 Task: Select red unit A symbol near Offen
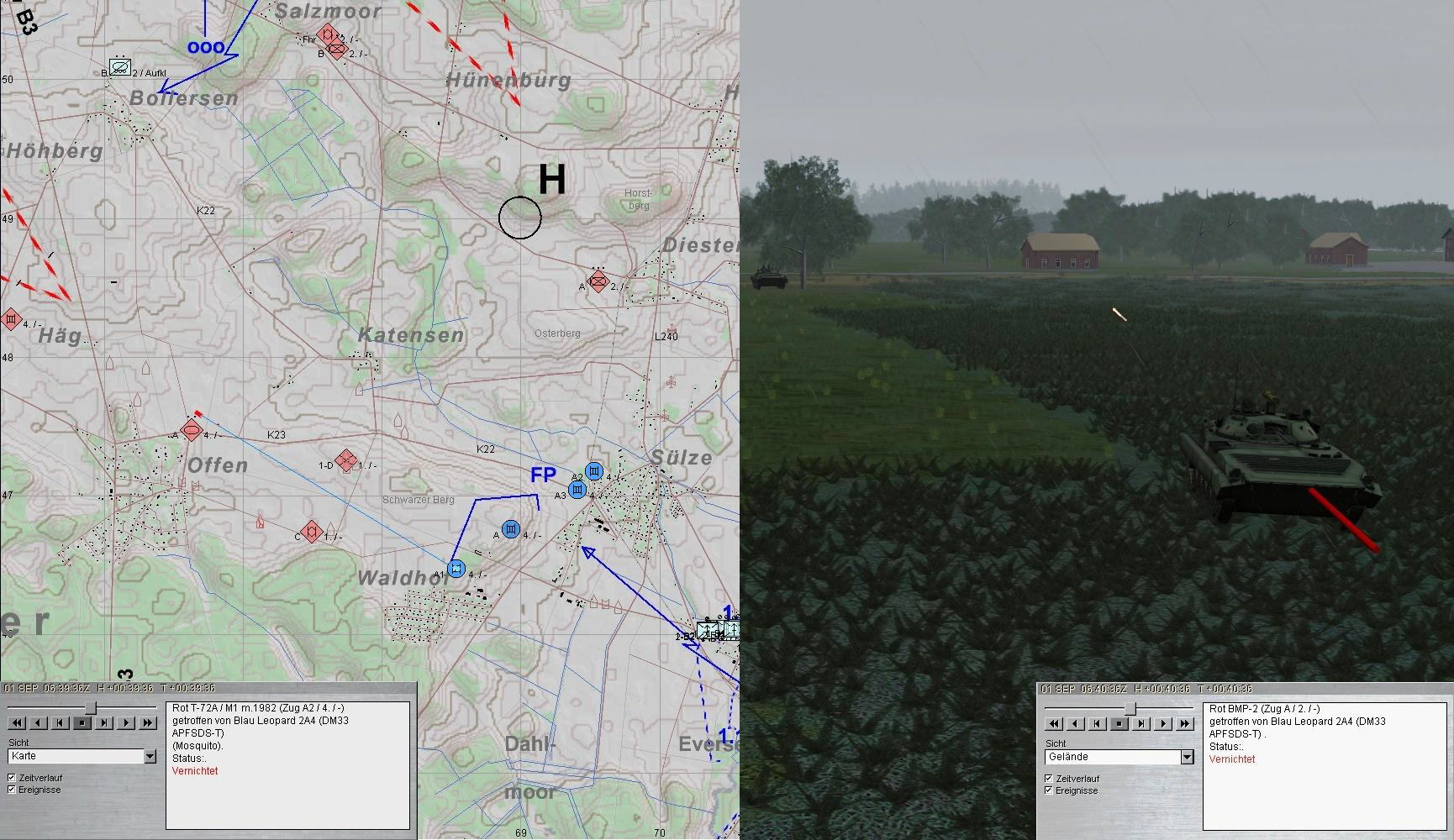pyautogui.click(x=192, y=431)
